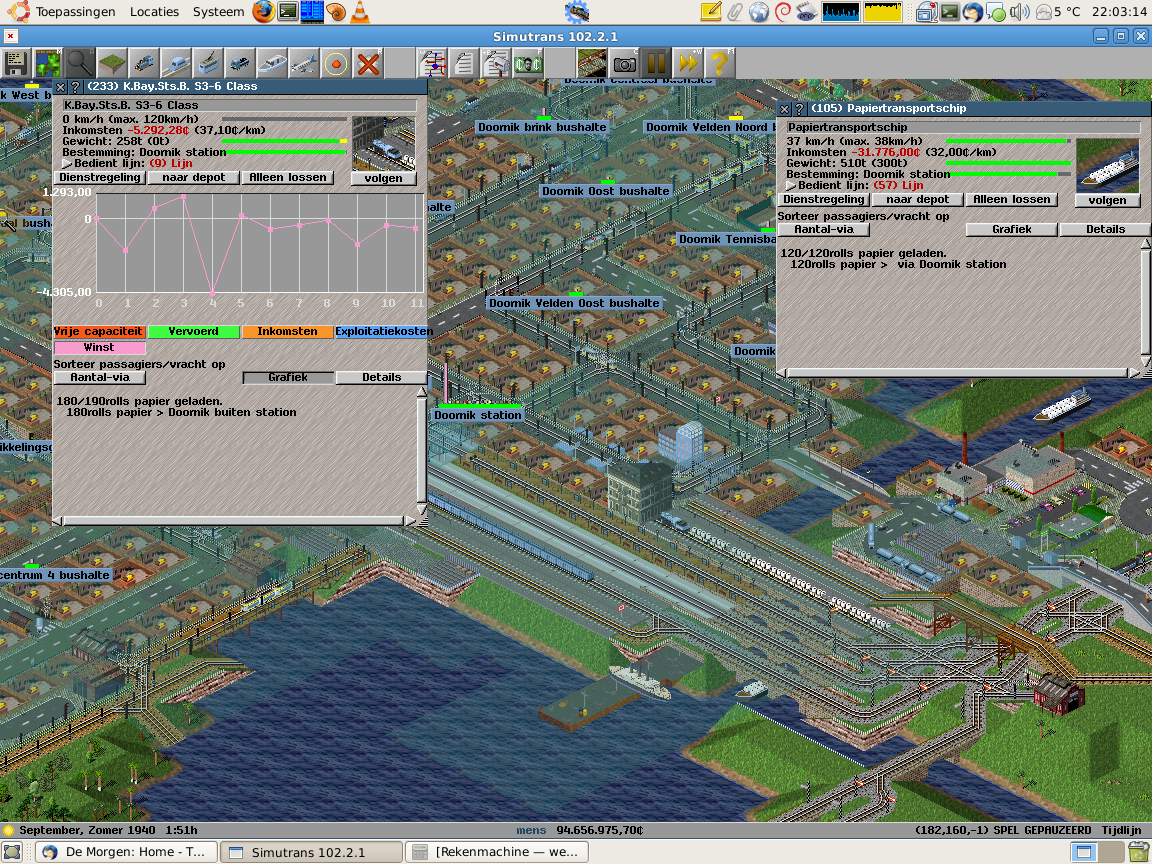This screenshot has width=1152, height=864.
Task: Select the terrain landscaping tools icon
Action: click(x=112, y=64)
